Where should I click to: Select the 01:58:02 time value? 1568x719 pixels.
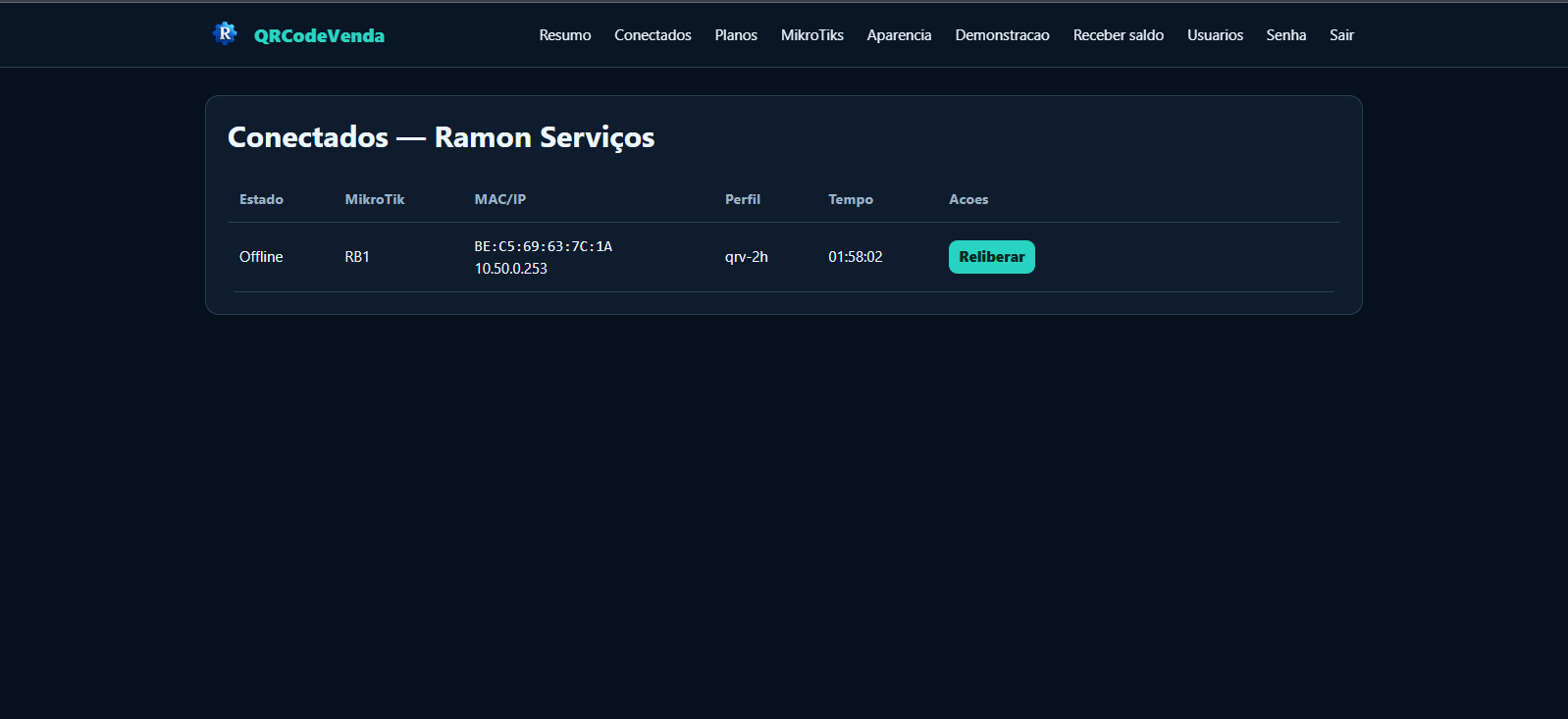click(x=856, y=257)
